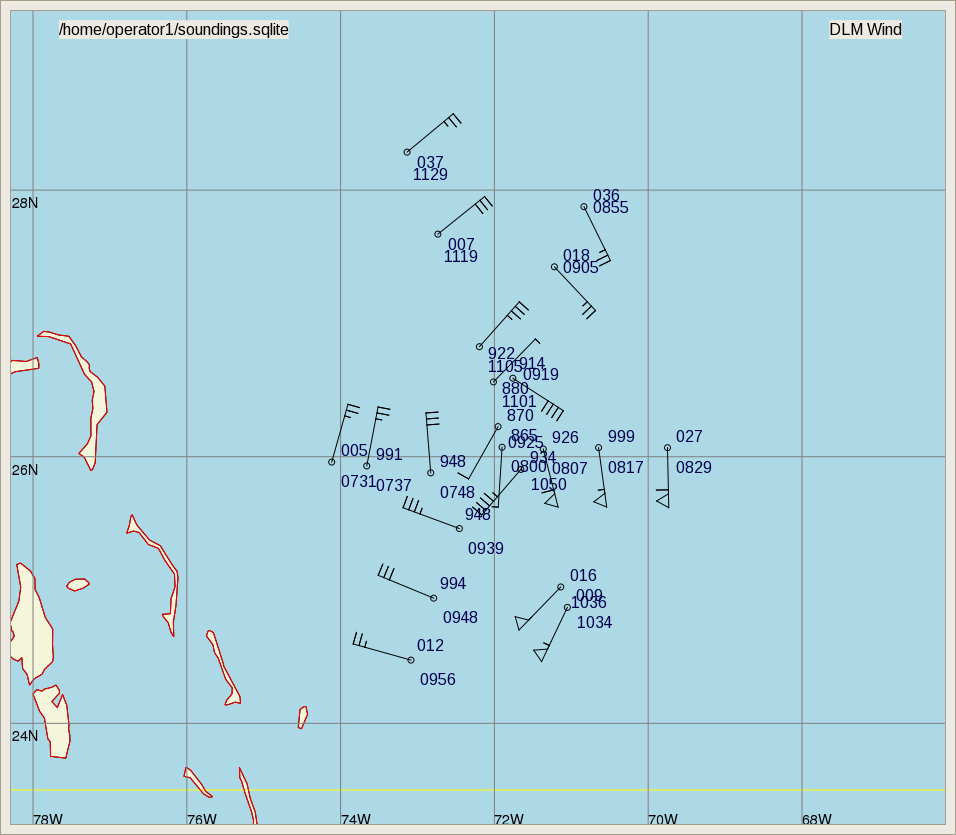Select station circle of sounding 016
This screenshot has width=956, height=835.
tap(561, 588)
